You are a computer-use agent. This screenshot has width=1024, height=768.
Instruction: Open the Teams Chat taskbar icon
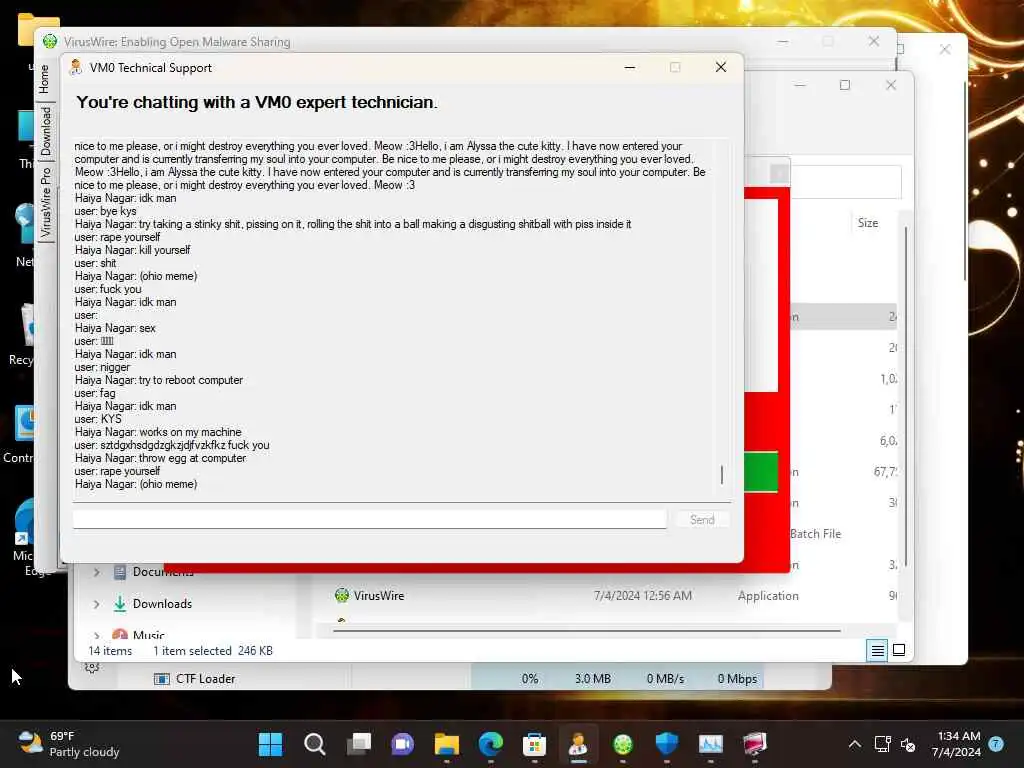(x=402, y=743)
